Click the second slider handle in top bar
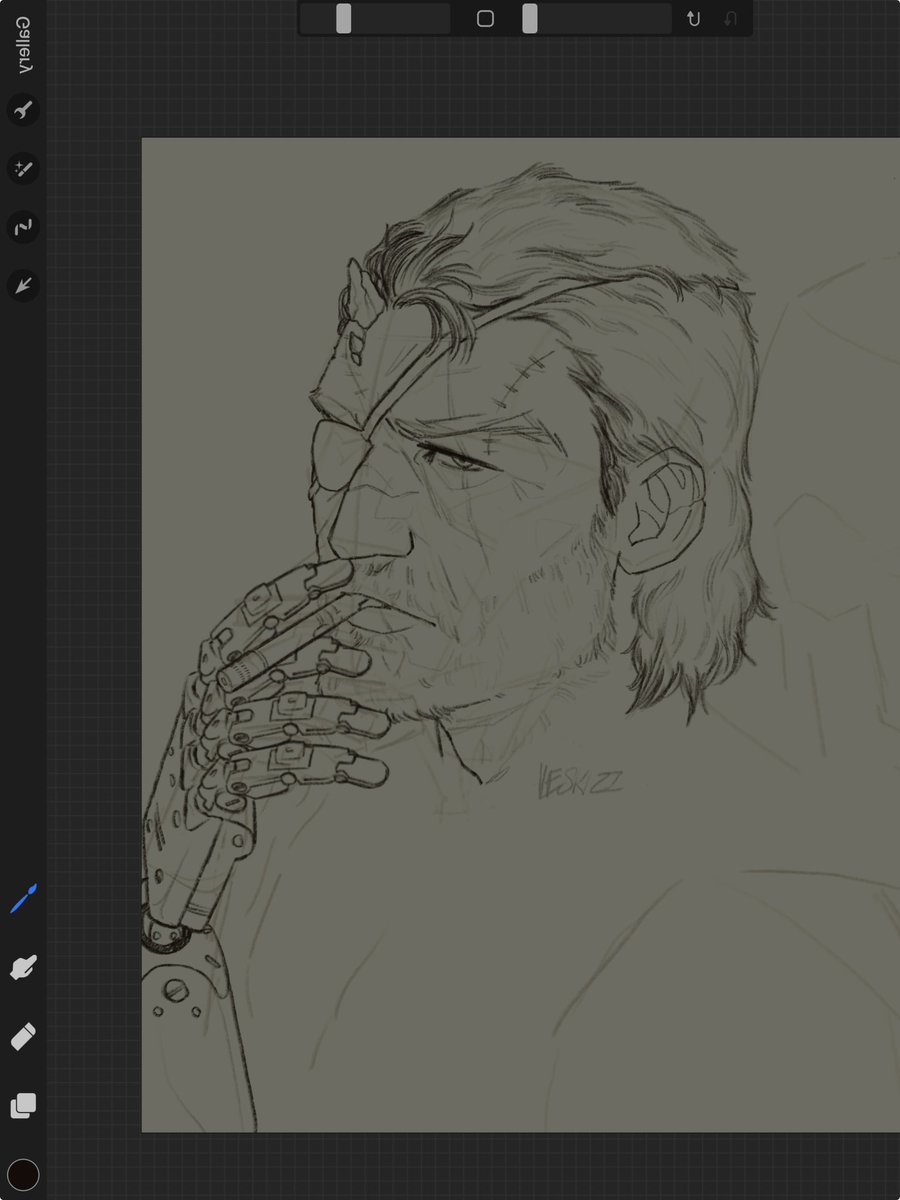Image resolution: width=900 pixels, height=1200 pixels. [530, 19]
